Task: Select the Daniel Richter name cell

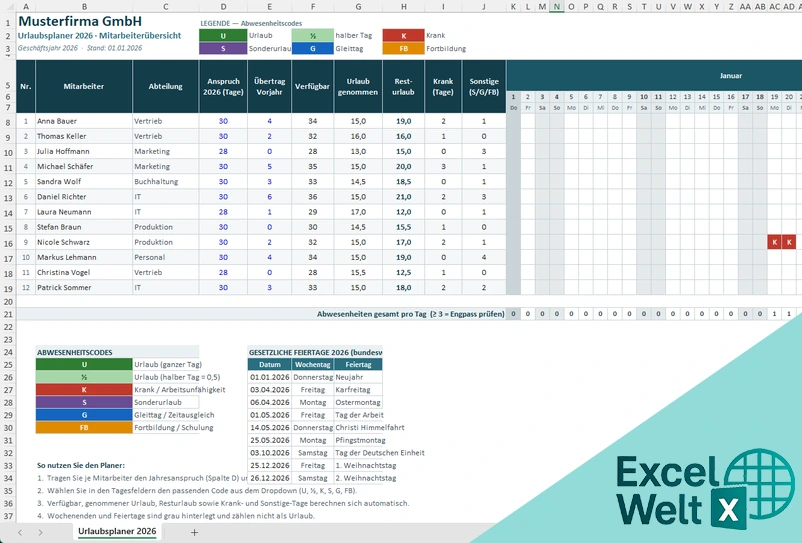Action: (84, 197)
